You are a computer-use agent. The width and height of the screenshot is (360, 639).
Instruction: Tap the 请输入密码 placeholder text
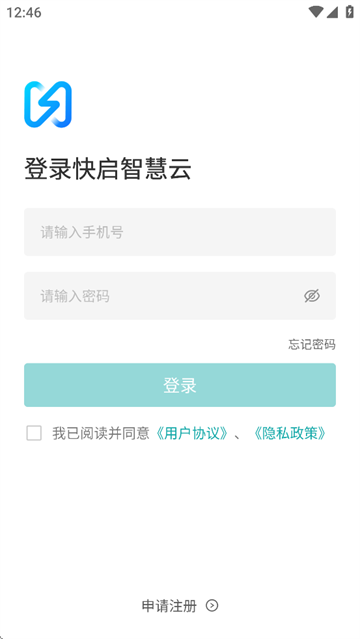pos(75,296)
